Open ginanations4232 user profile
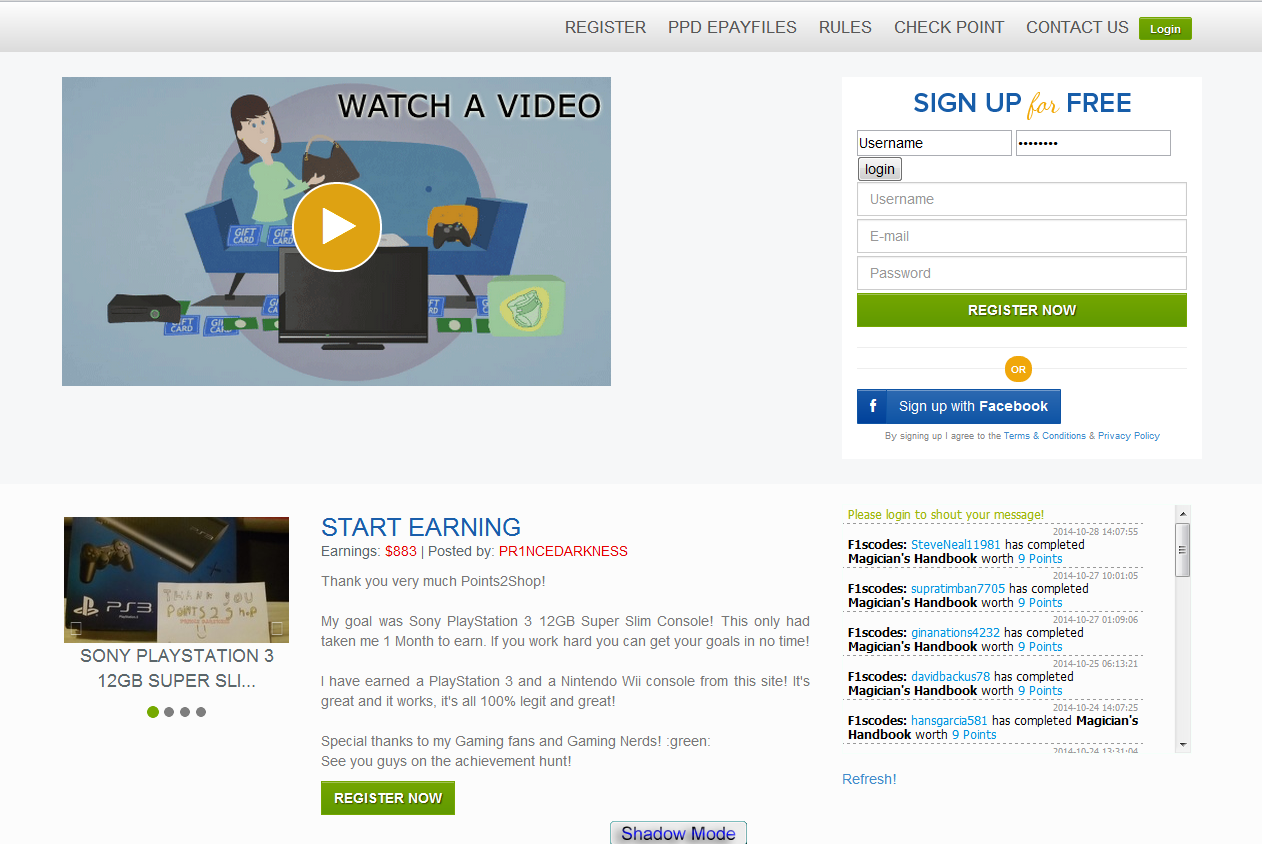The image size is (1262, 844). 955,633
